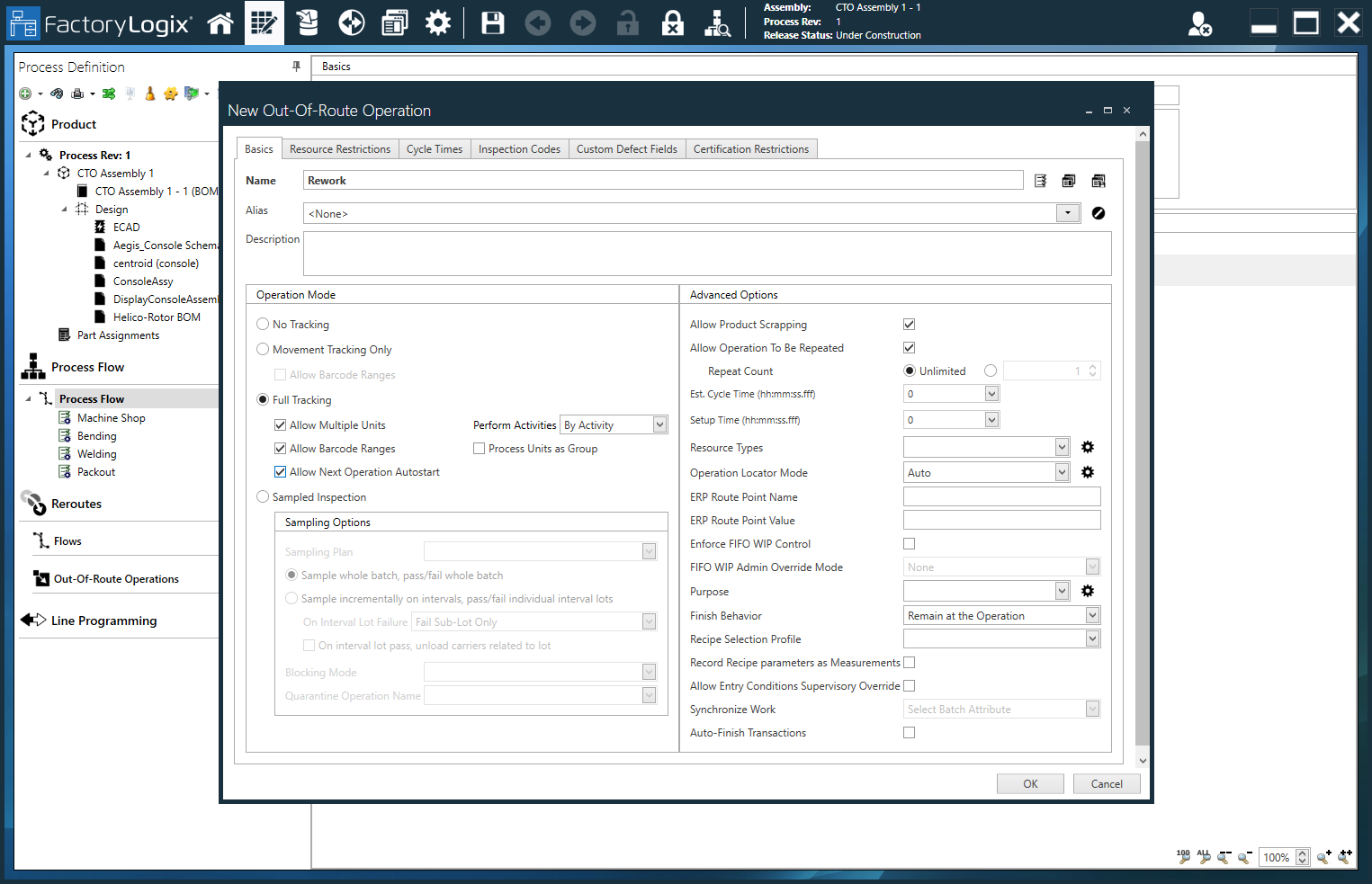Click the OK button

click(x=1029, y=783)
